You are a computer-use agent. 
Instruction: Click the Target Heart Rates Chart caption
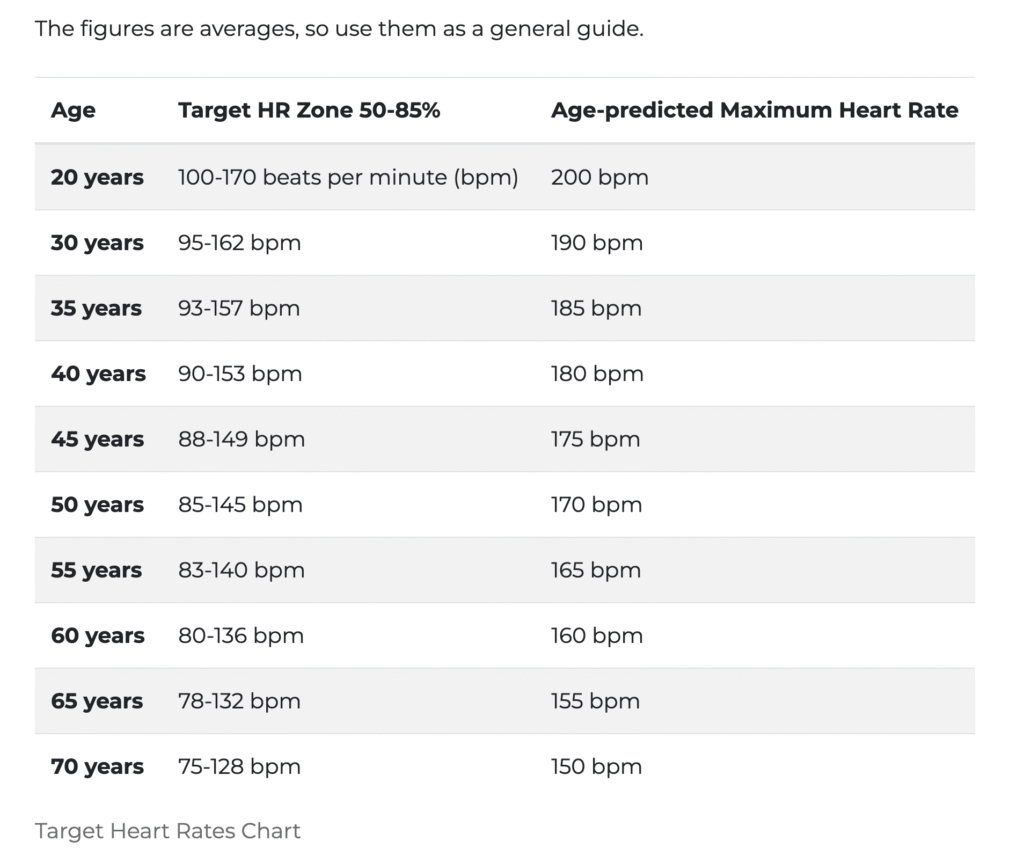167,830
